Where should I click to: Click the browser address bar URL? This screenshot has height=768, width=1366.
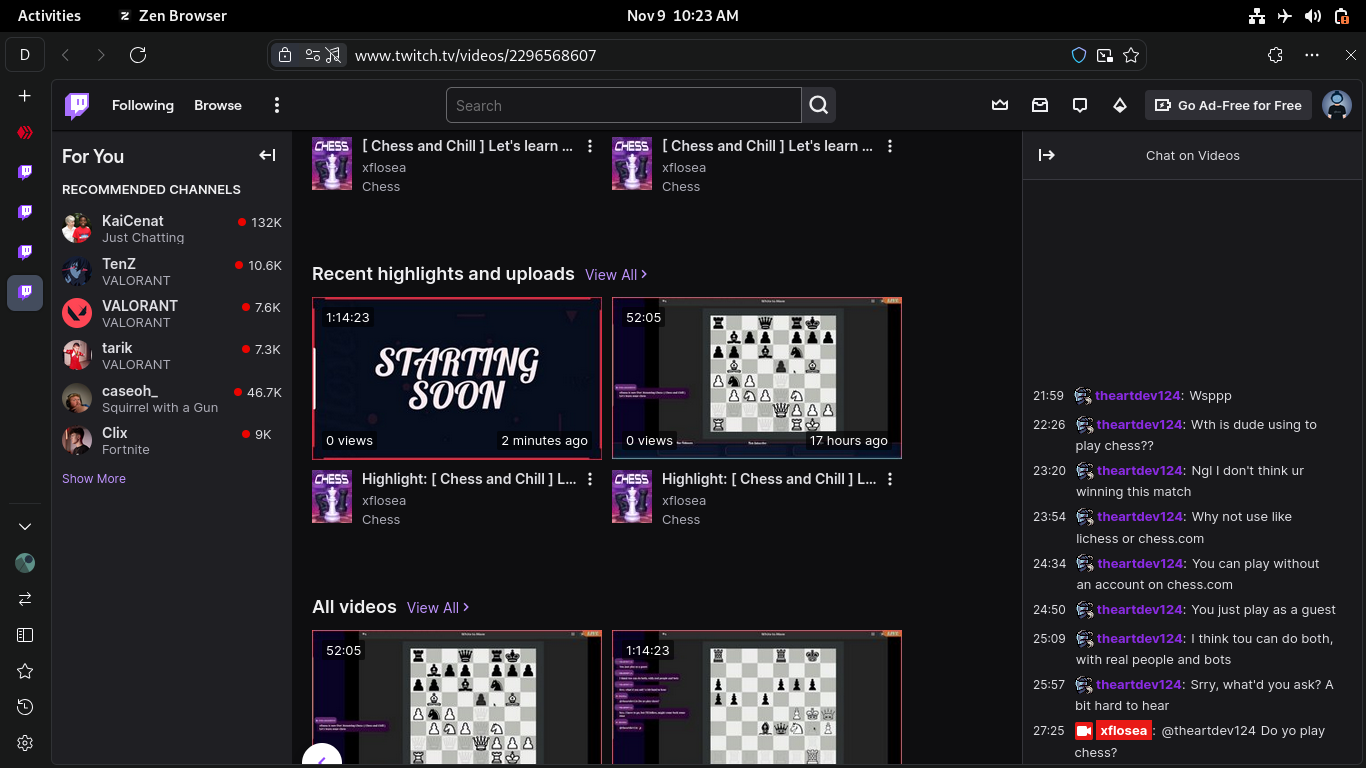point(475,55)
